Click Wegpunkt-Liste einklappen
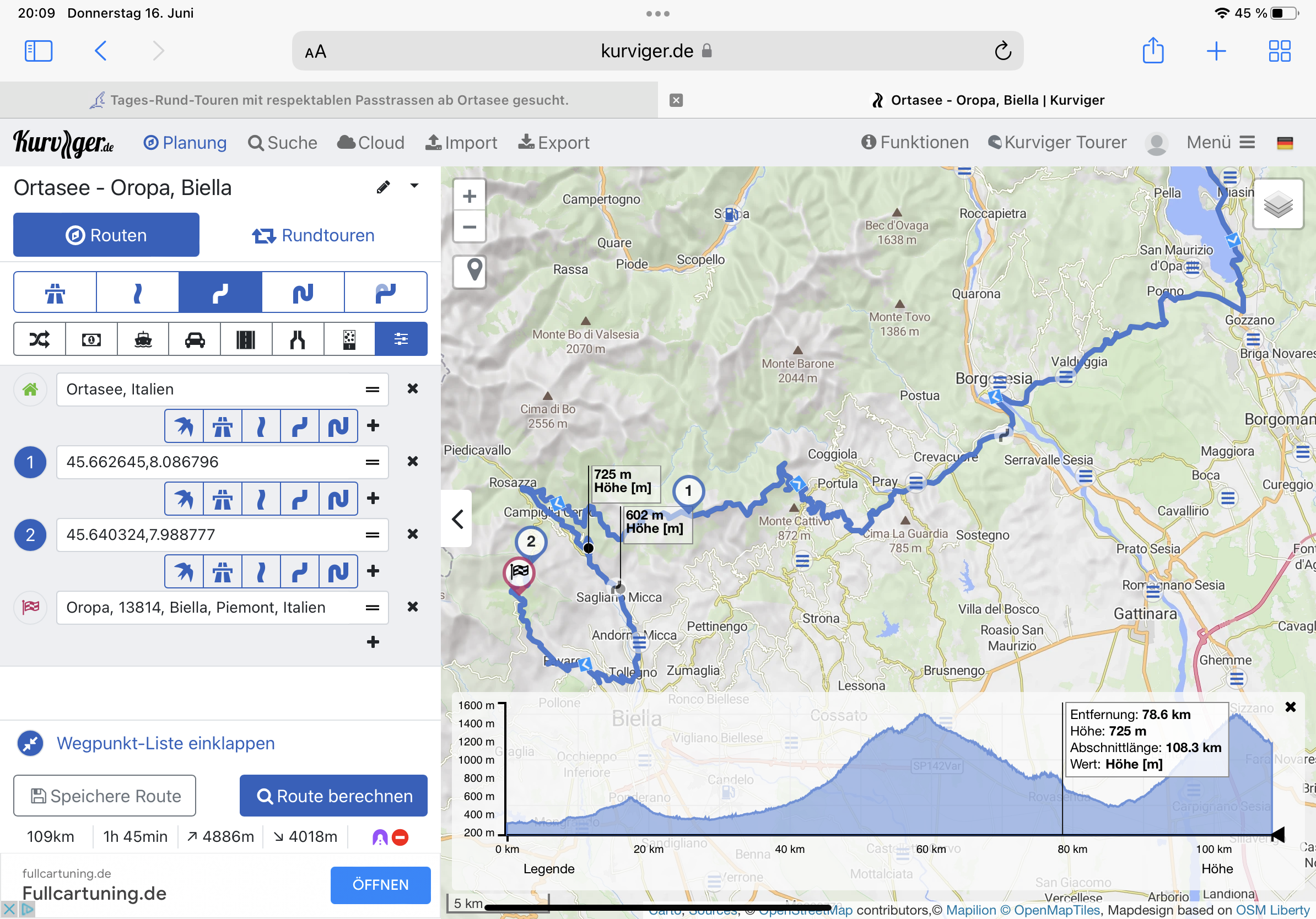This screenshot has height=919, width=1316. tap(166, 743)
